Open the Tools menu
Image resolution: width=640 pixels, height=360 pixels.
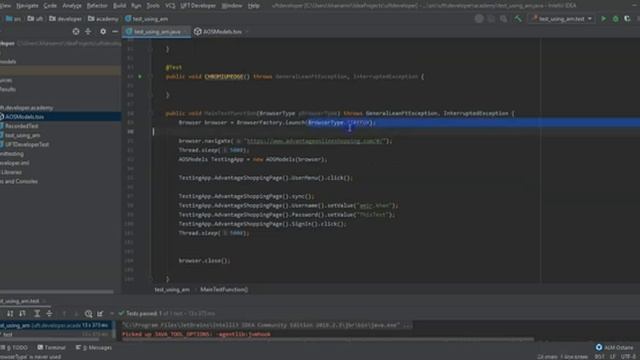[x=153, y=6]
